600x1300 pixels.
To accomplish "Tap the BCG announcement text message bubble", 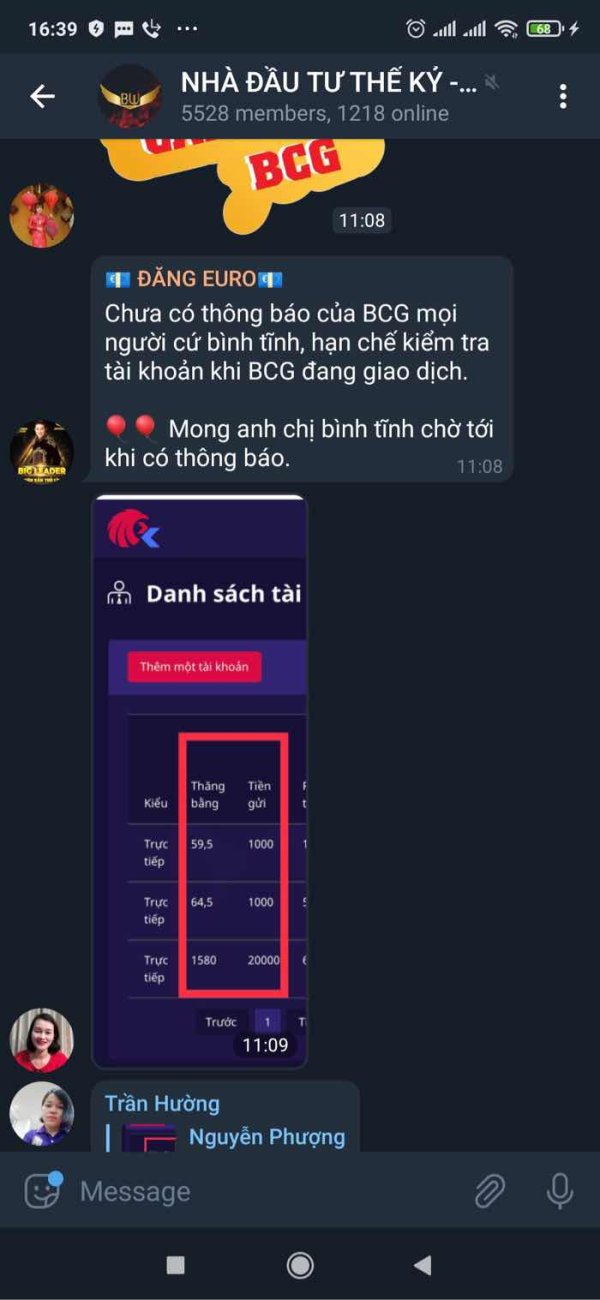I will [x=303, y=369].
